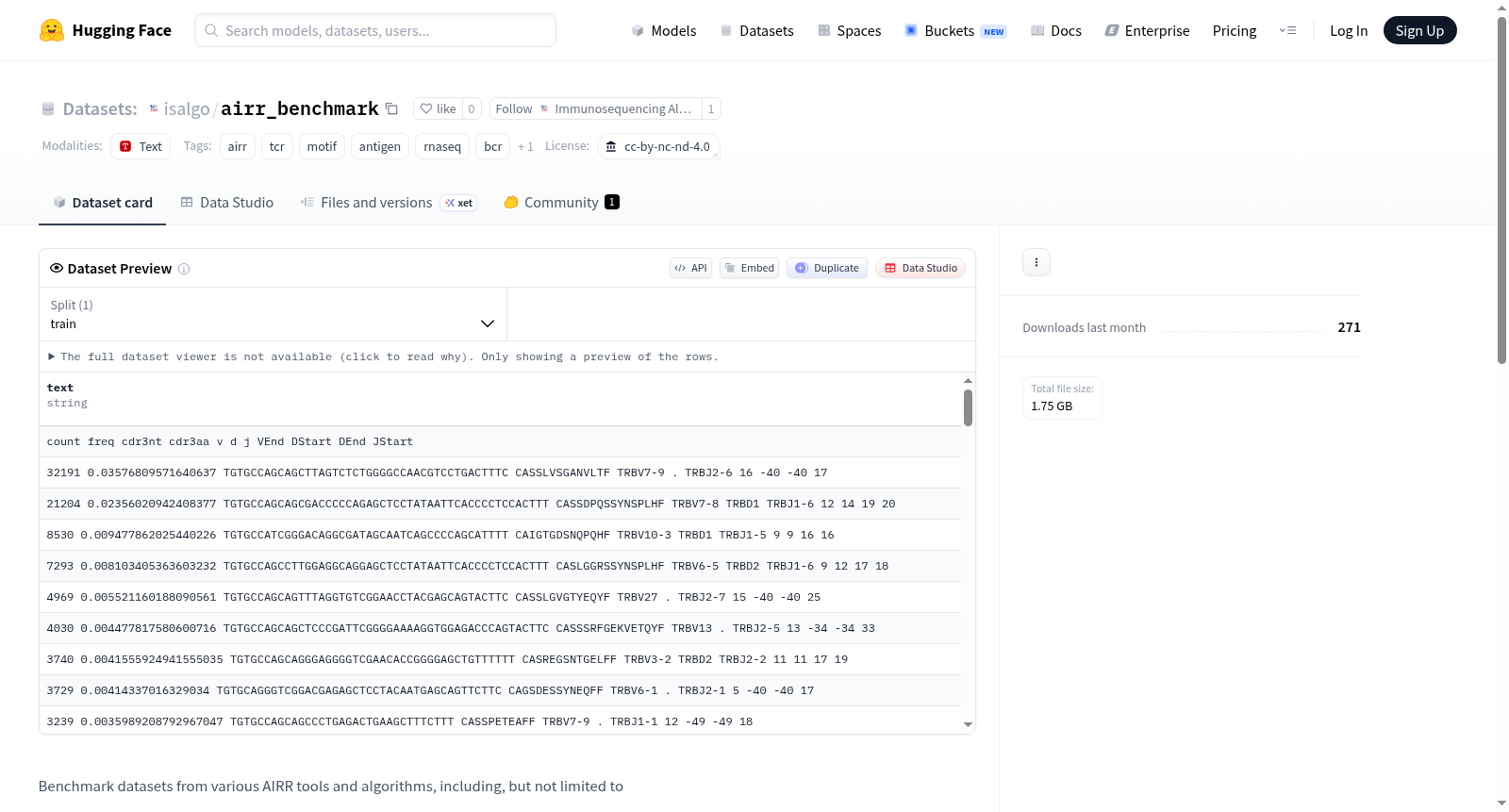Click the Hugging Face logo icon
This screenshot has width=1509, height=812.
pos(52,30)
